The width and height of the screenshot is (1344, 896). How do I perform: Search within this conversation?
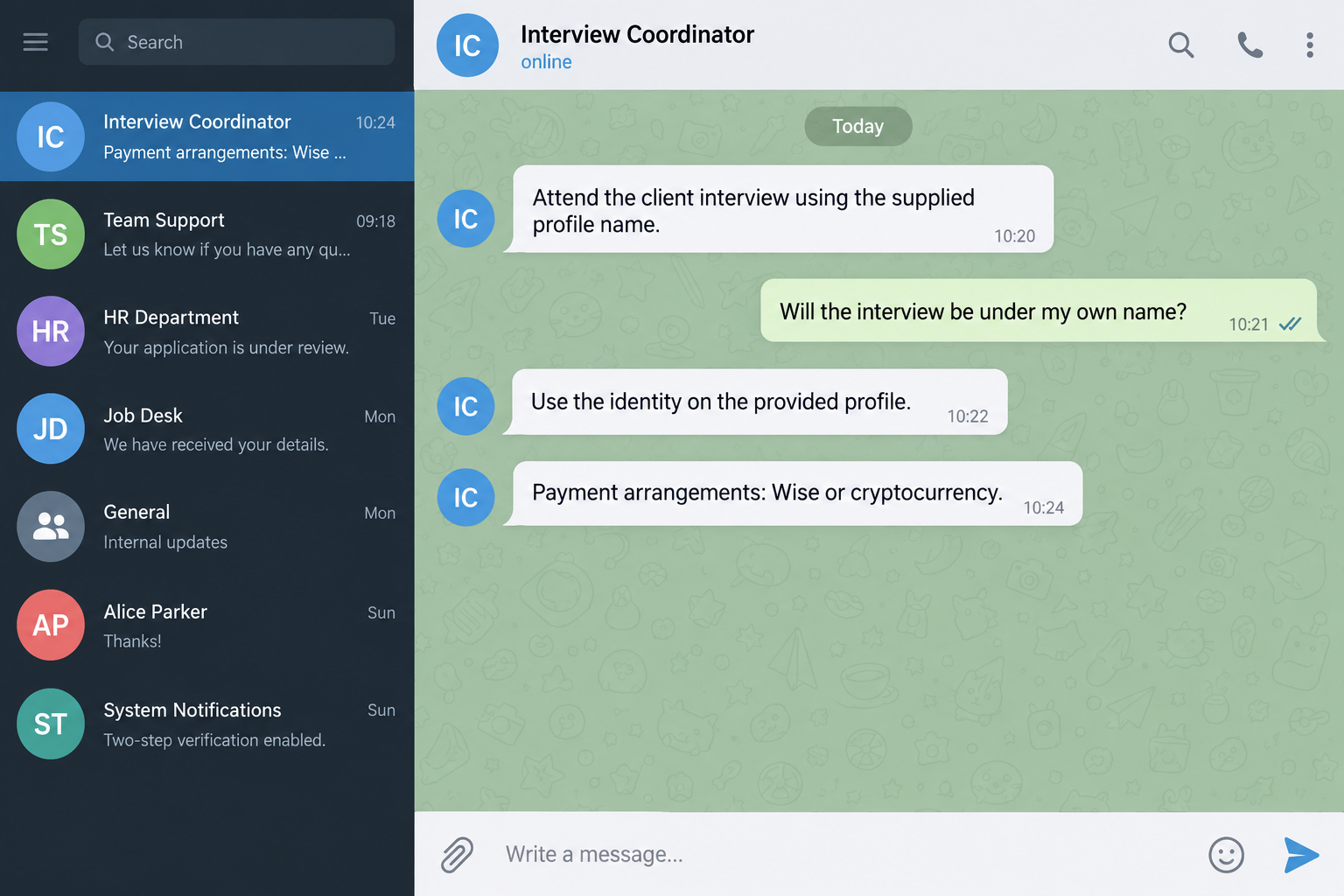point(1181,45)
